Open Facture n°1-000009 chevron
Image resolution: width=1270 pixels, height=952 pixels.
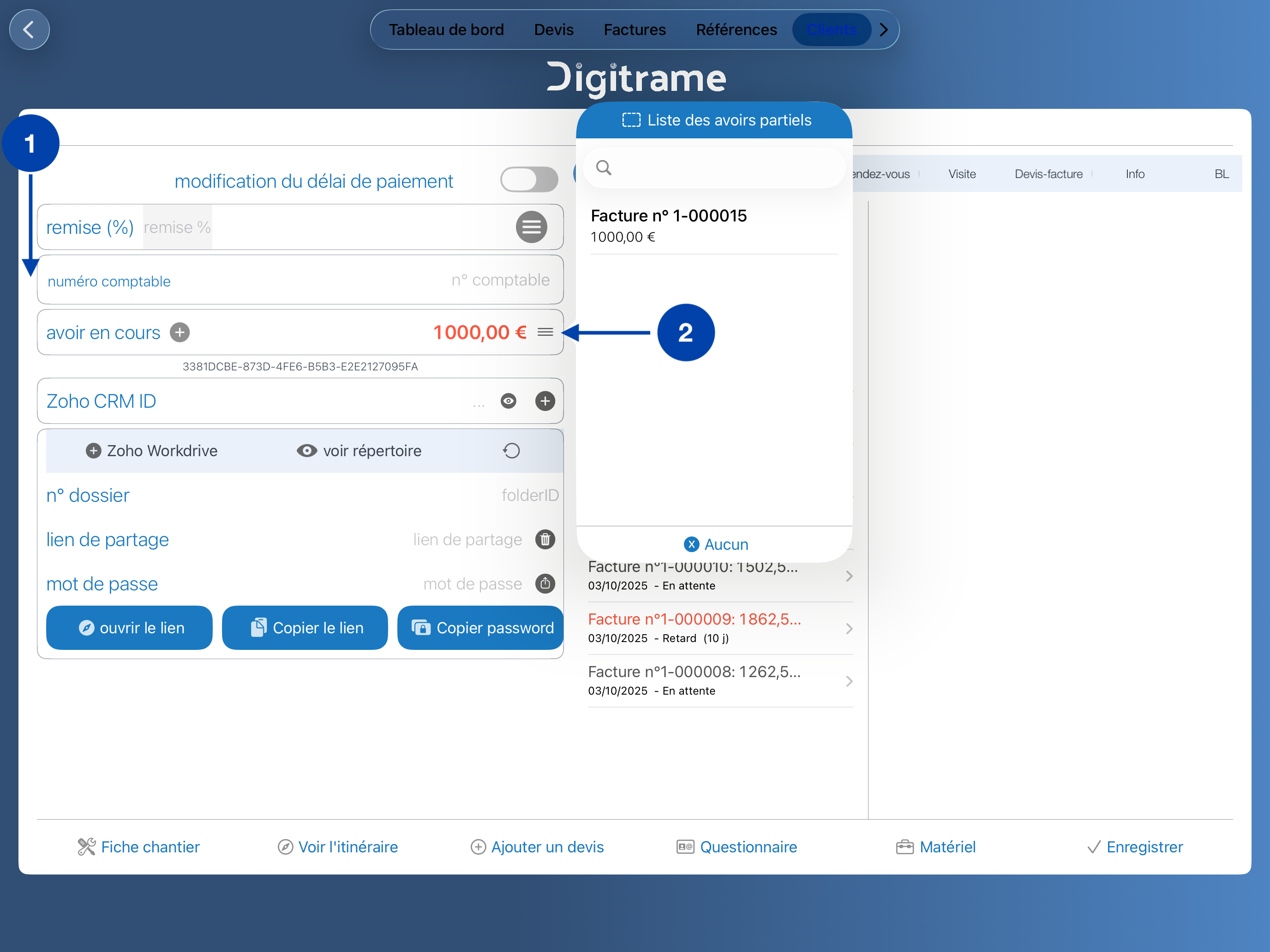(x=849, y=628)
